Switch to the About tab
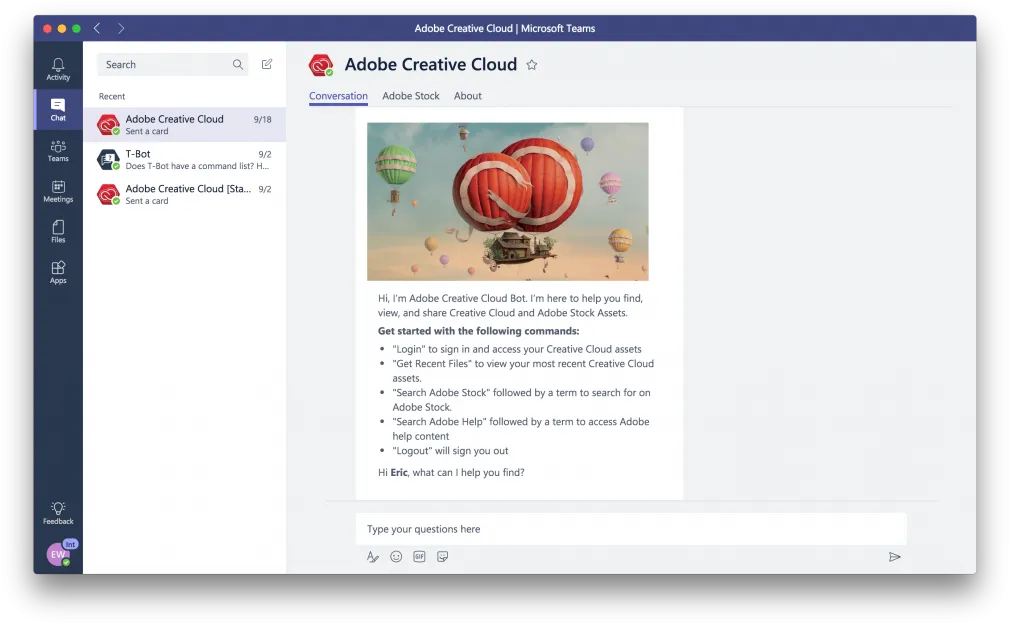This screenshot has width=1009, height=623. click(x=468, y=96)
